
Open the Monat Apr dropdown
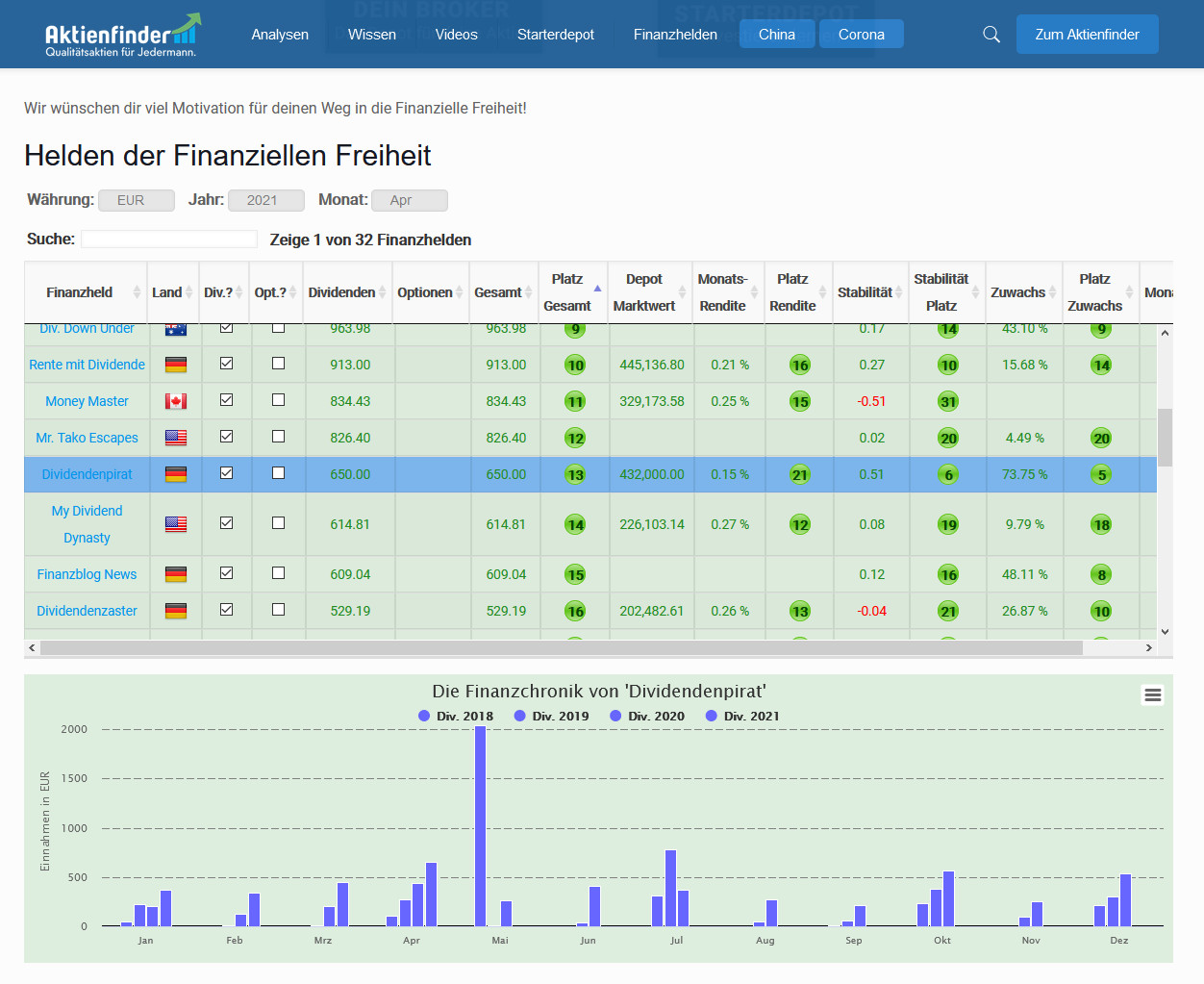click(x=410, y=200)
